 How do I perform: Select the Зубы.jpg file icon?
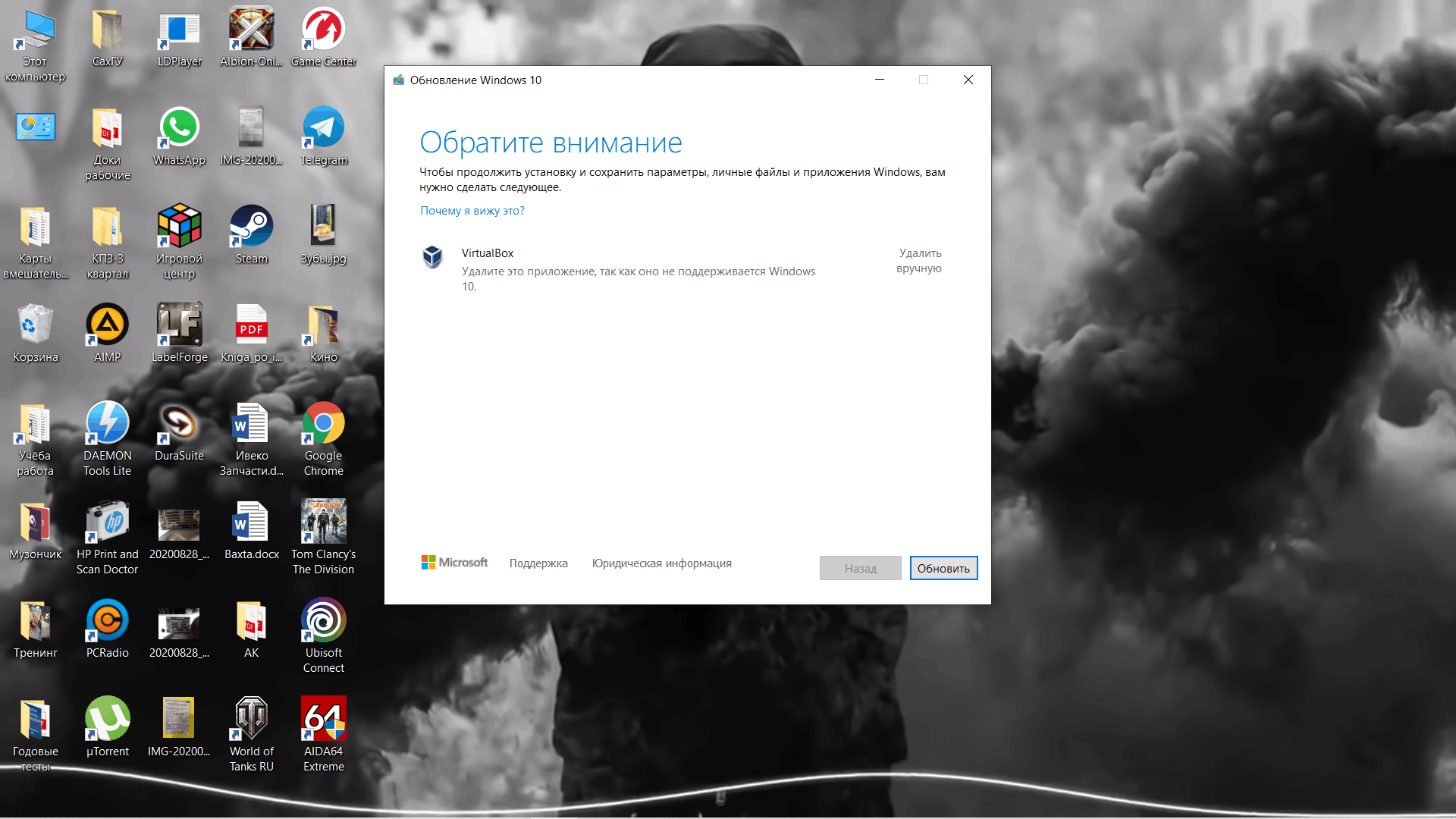pos(323,236)
